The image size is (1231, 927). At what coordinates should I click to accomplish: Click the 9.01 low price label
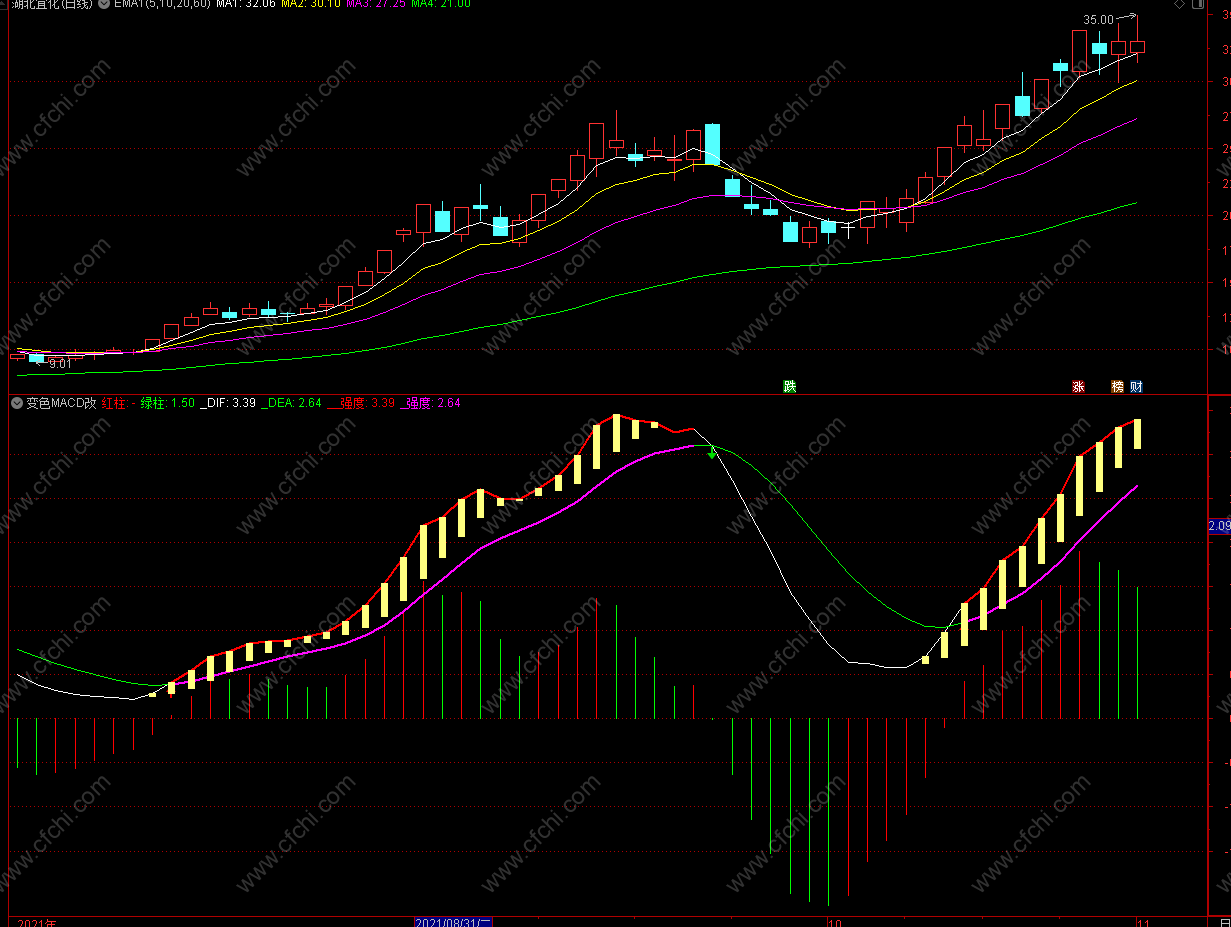coord(60,364)
